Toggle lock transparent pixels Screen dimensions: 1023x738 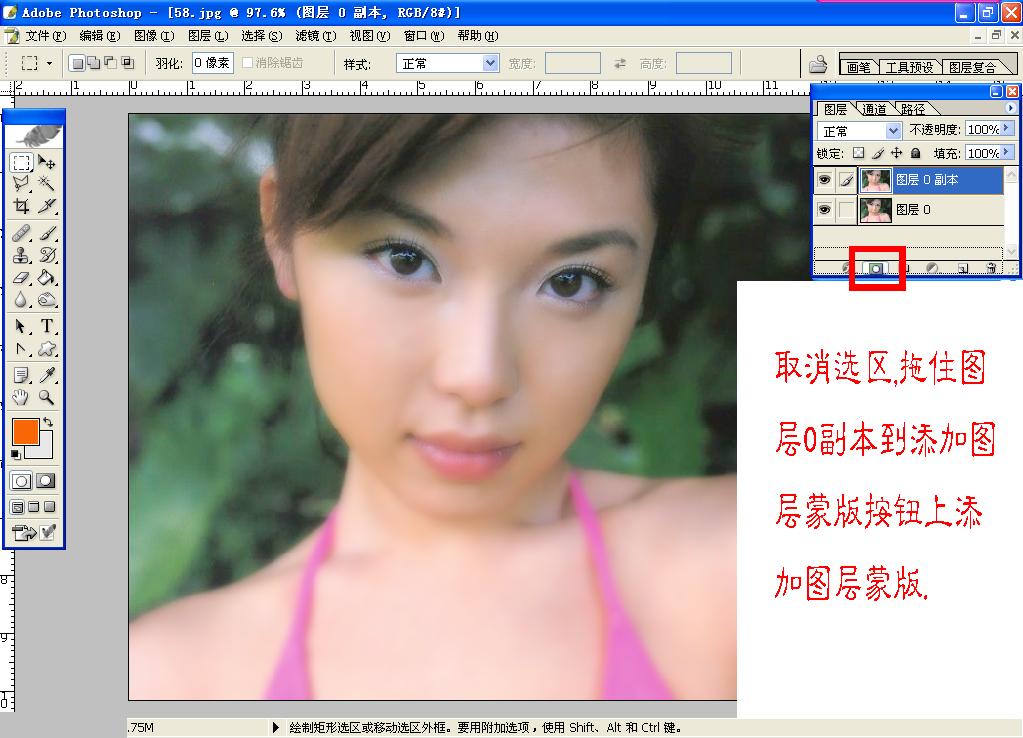859,153
